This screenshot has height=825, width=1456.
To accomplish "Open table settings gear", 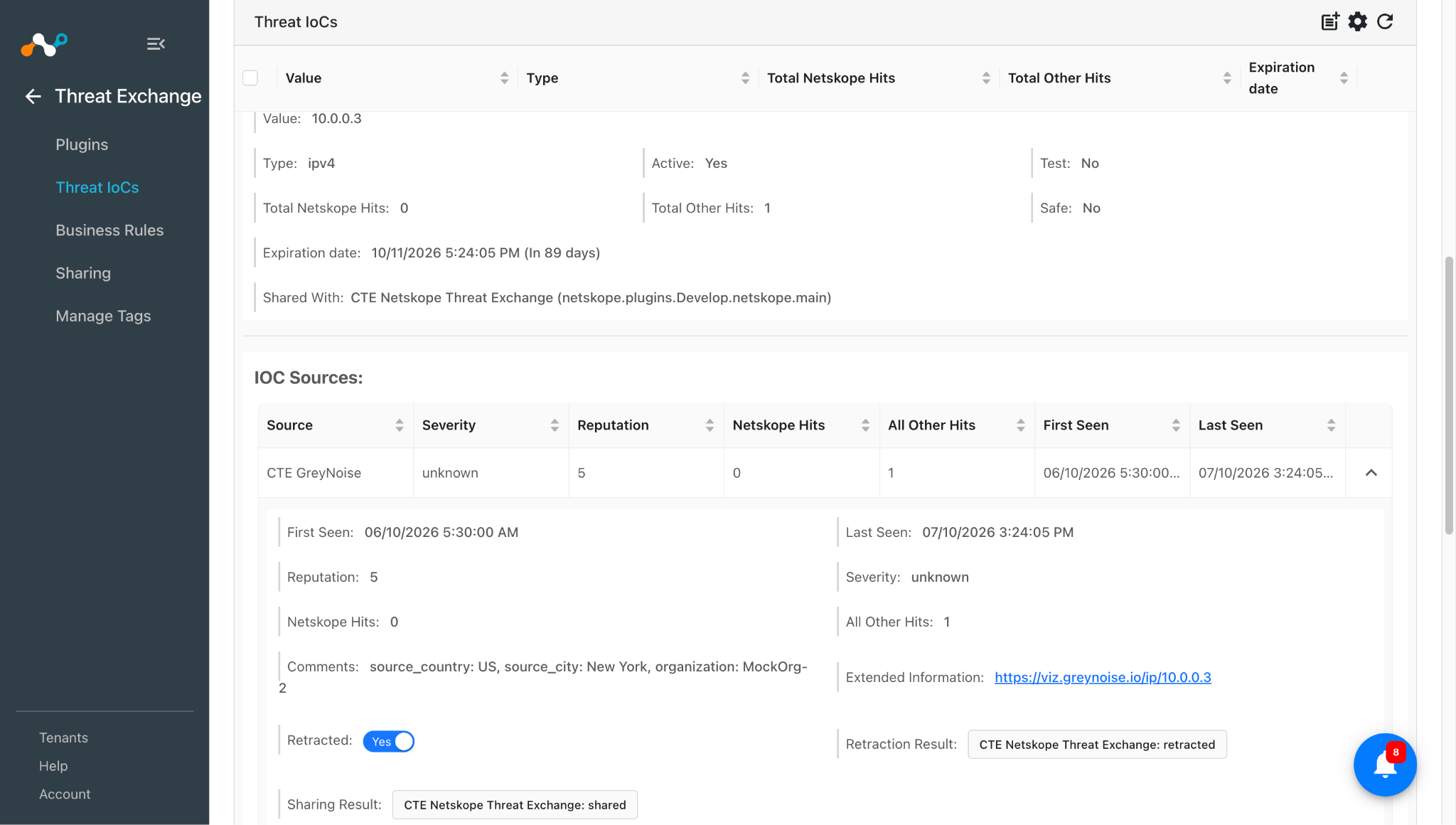I will coord(1358,21).
